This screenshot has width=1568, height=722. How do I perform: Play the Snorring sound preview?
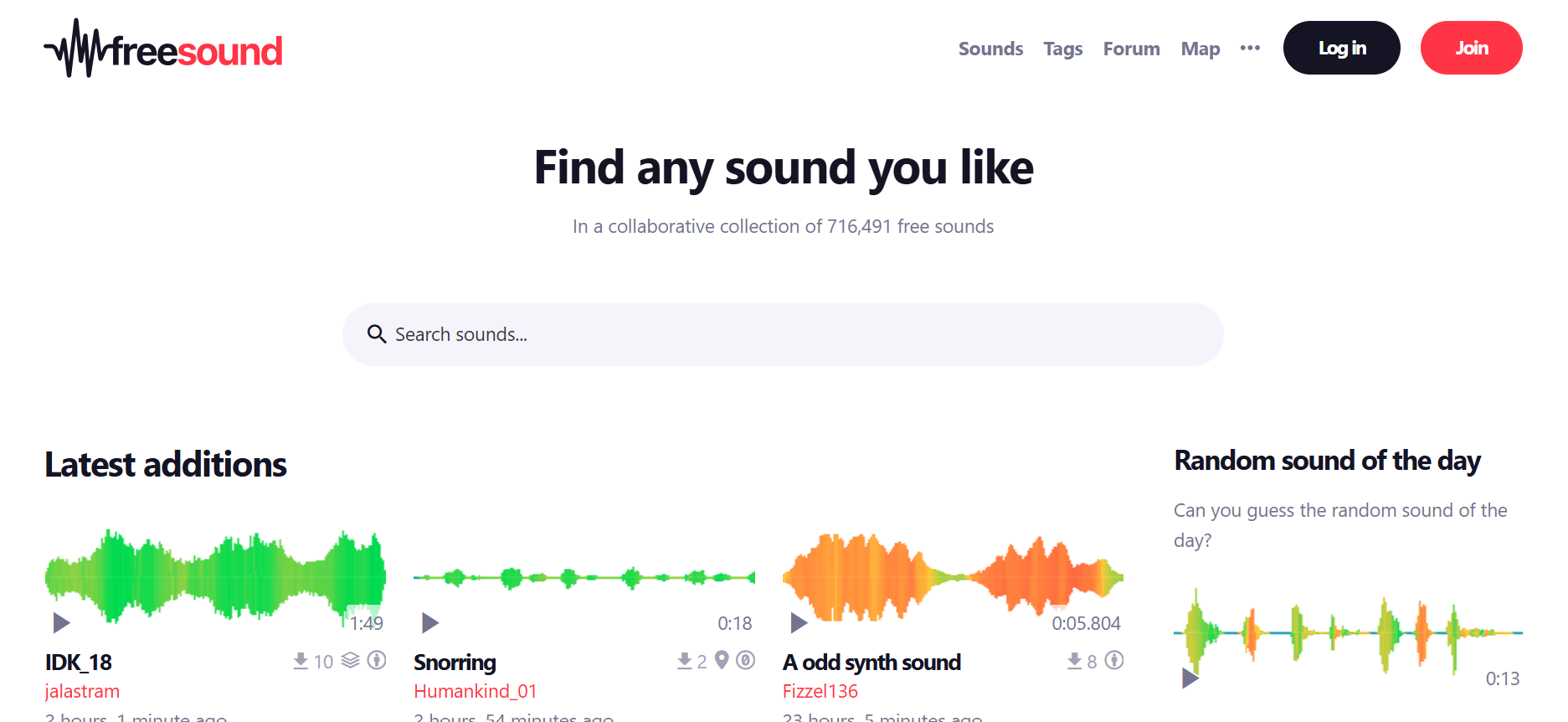430,622
